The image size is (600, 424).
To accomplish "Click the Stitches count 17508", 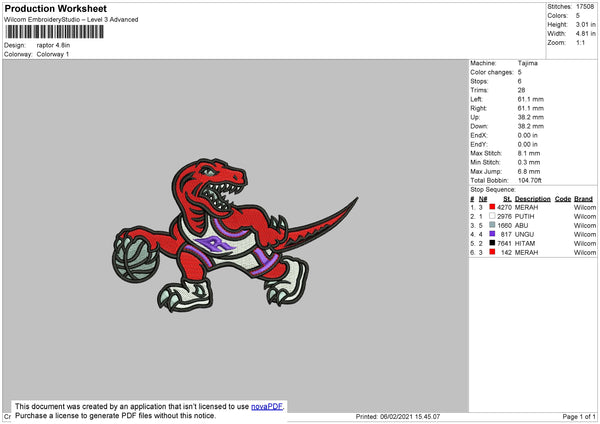I will [585, 7].
